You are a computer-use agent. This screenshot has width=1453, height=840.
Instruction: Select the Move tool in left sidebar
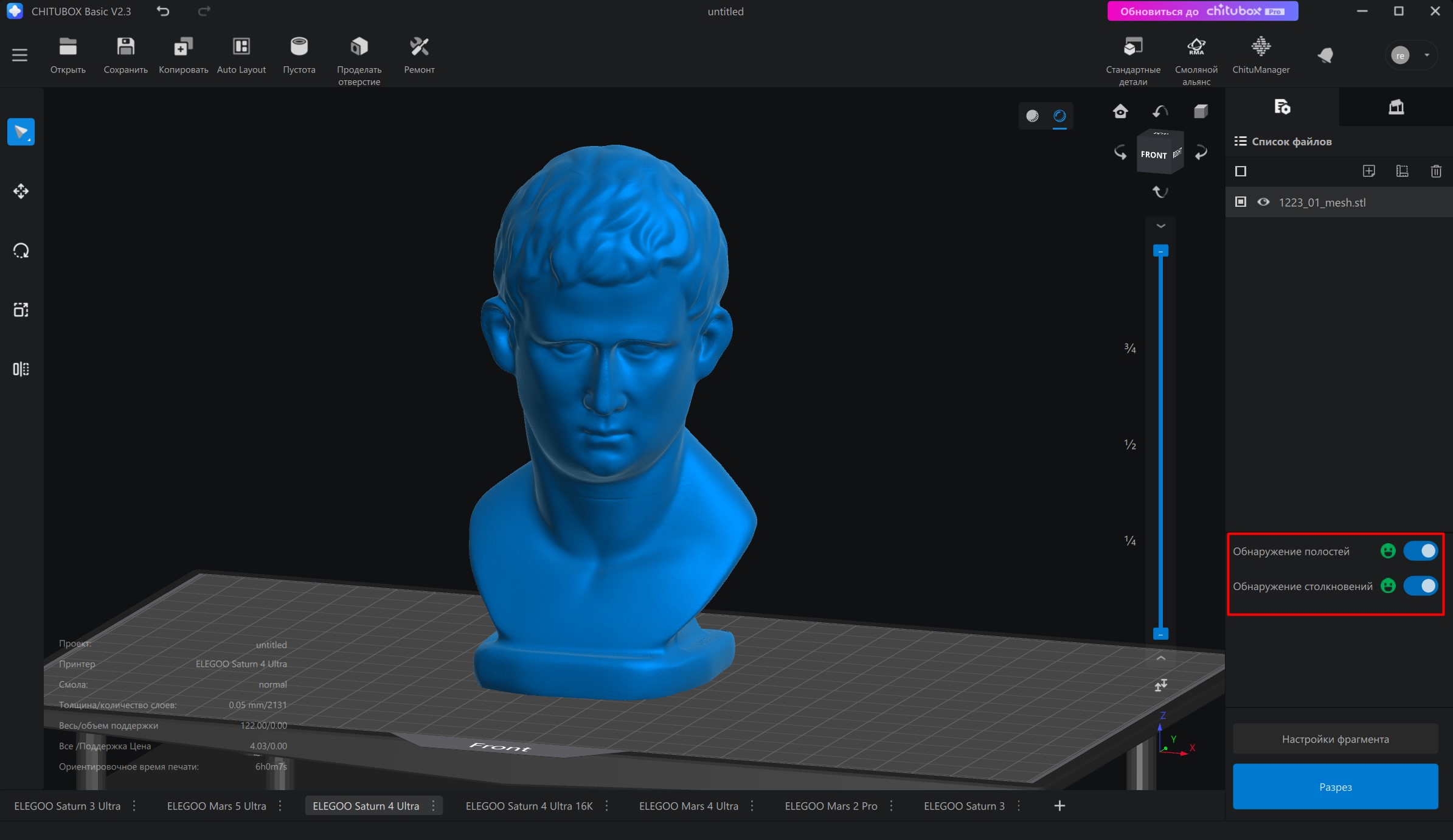[21, 192]
